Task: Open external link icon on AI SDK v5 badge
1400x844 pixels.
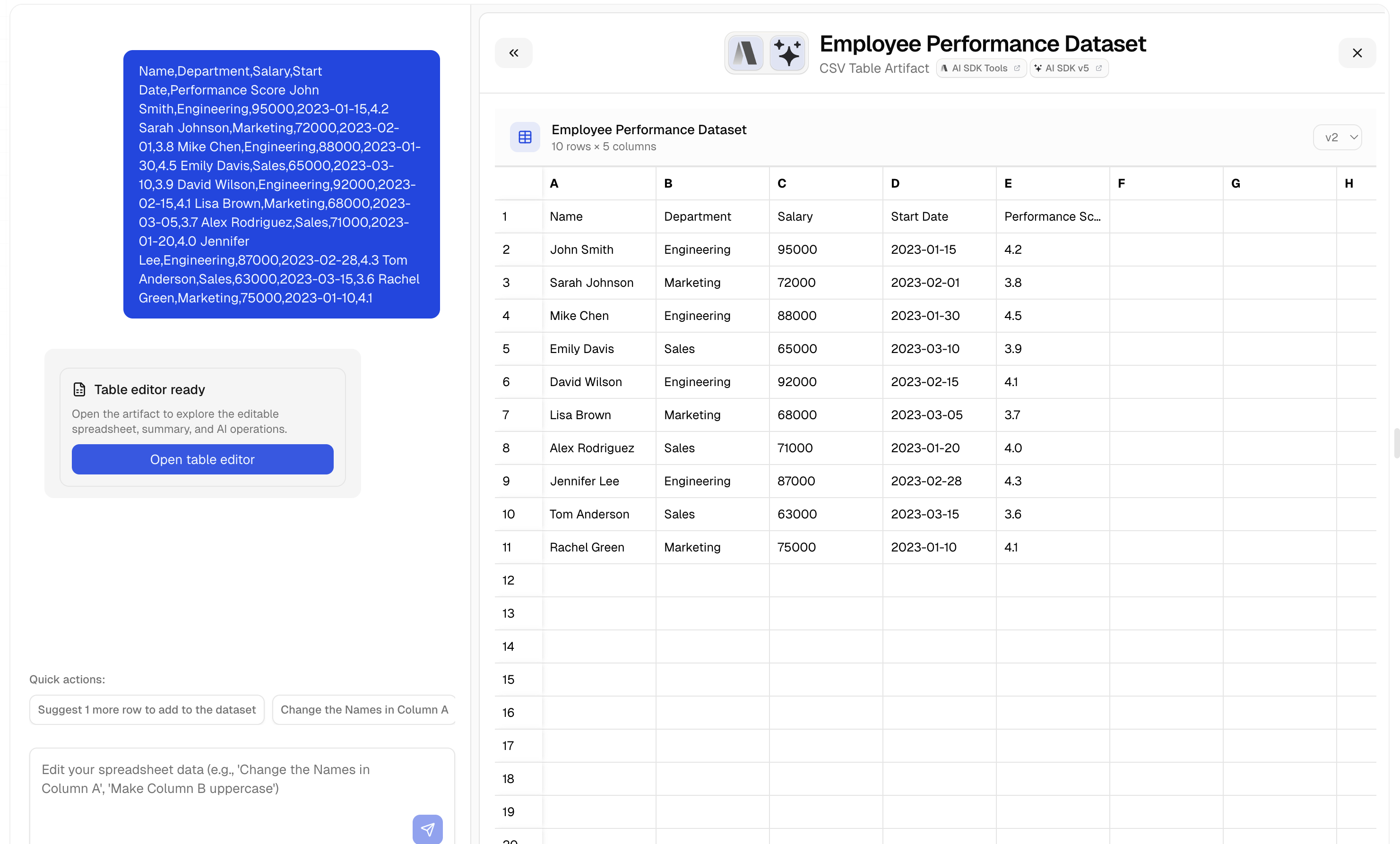Action: tap(1098, 68)
